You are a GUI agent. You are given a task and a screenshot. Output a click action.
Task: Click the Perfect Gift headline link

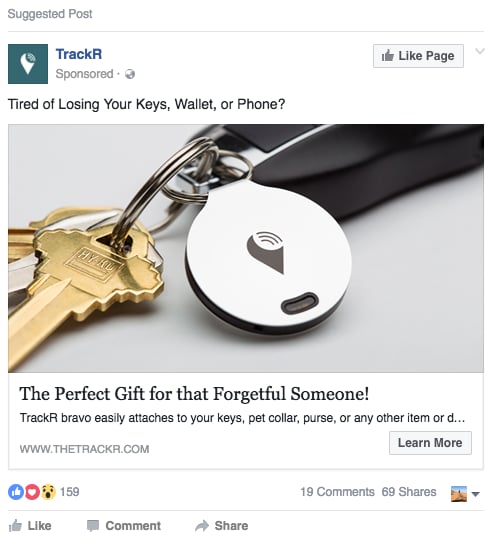(194, 394)
